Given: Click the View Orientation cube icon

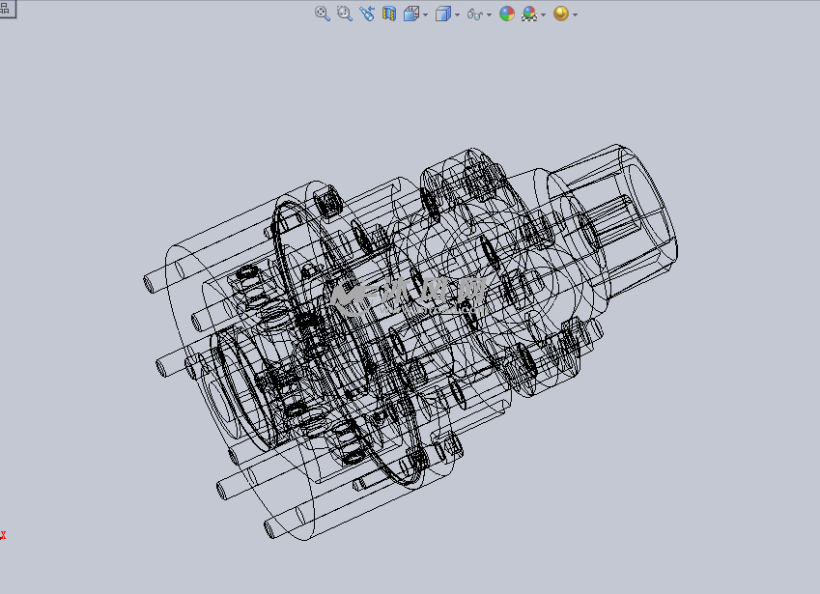Looking at the screenshot, I should 411,13.
